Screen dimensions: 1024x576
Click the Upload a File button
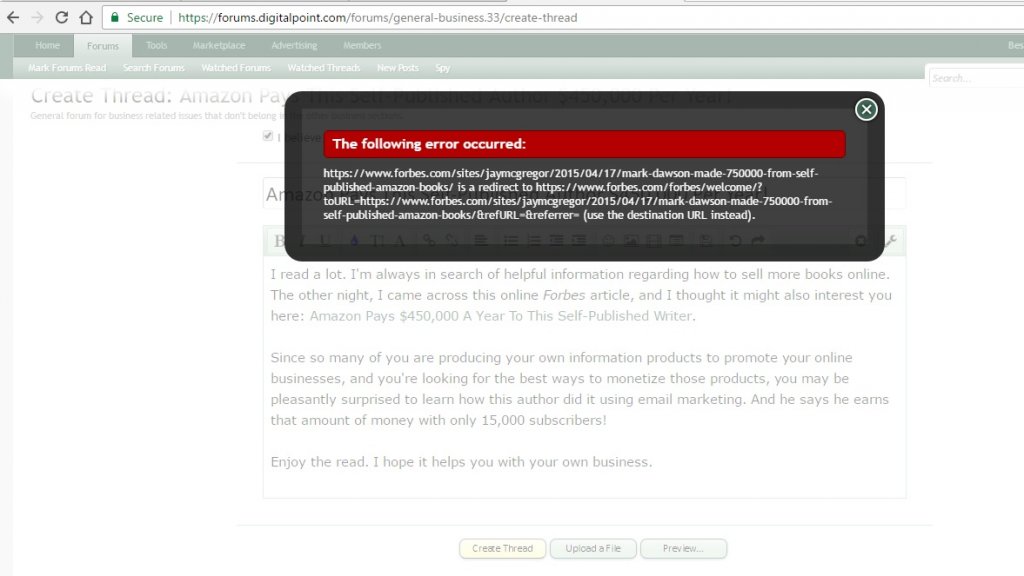[593, 549]
